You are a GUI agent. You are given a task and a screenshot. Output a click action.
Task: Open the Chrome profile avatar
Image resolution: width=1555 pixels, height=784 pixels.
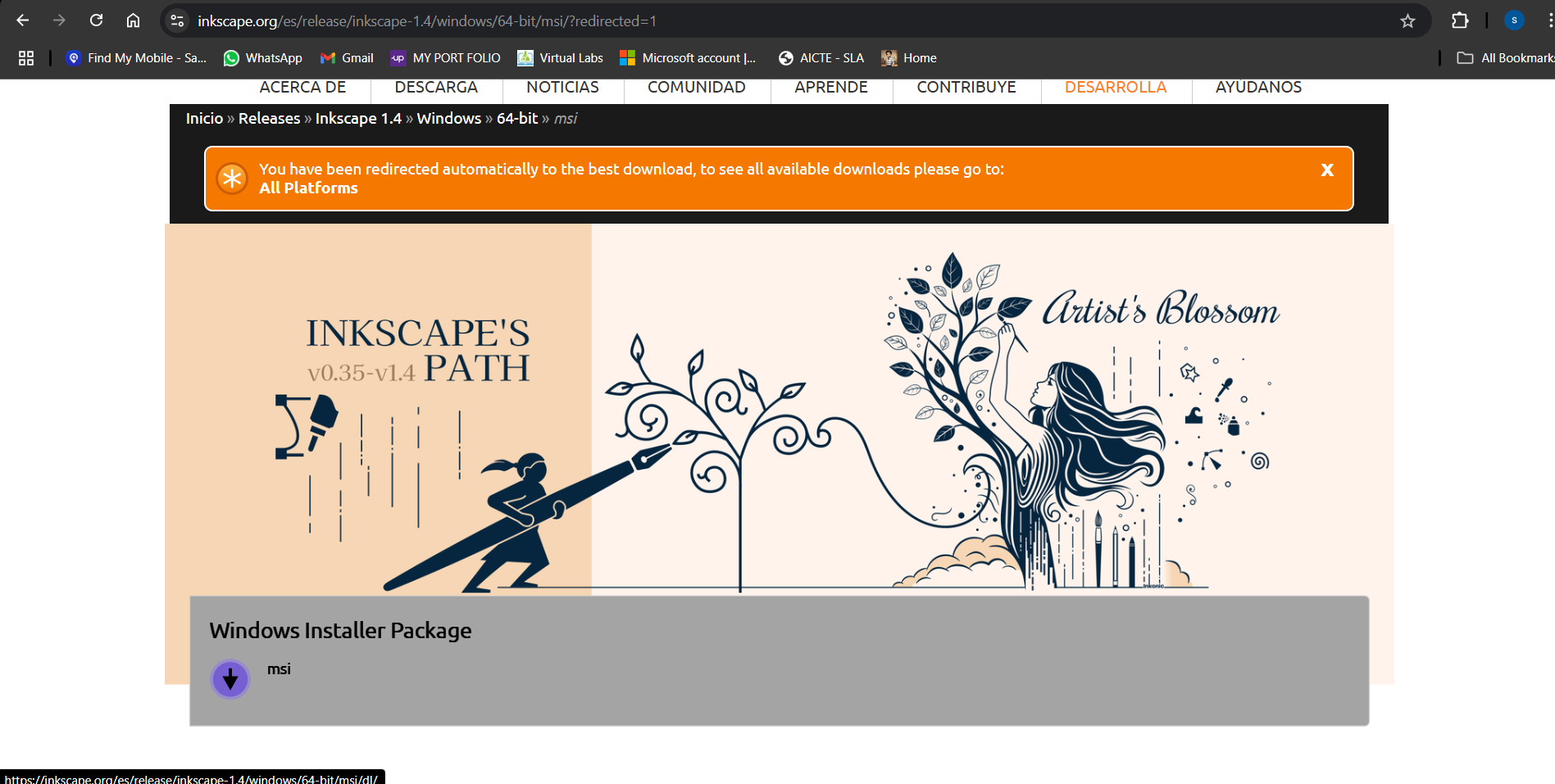(1514, 20)
